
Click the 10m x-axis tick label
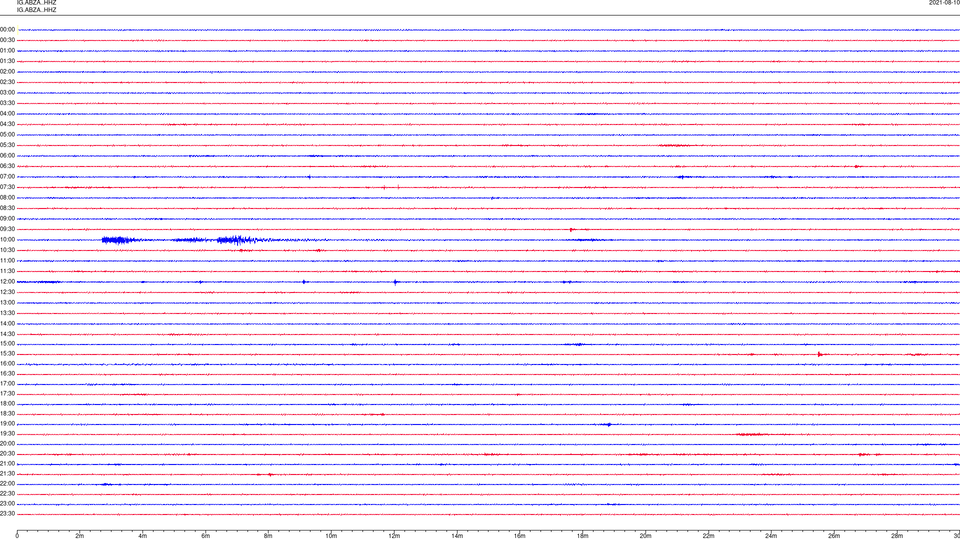tap(331, 536)
